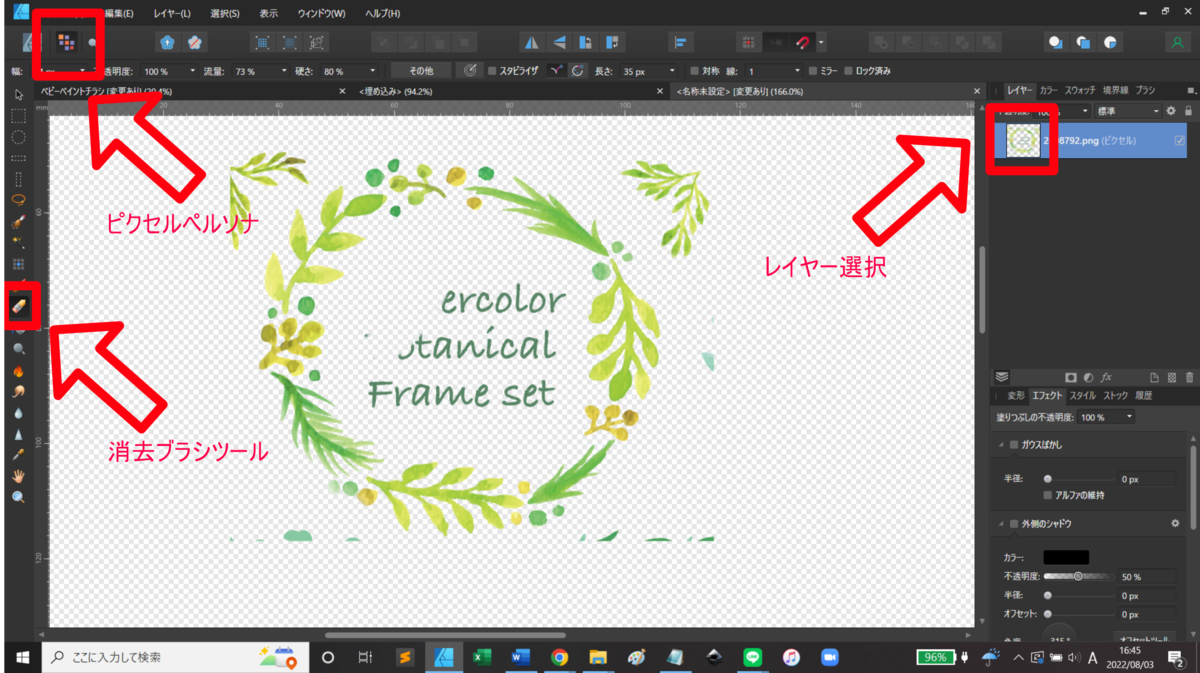Open the 選択(S) menu

(x=225, y=14)
